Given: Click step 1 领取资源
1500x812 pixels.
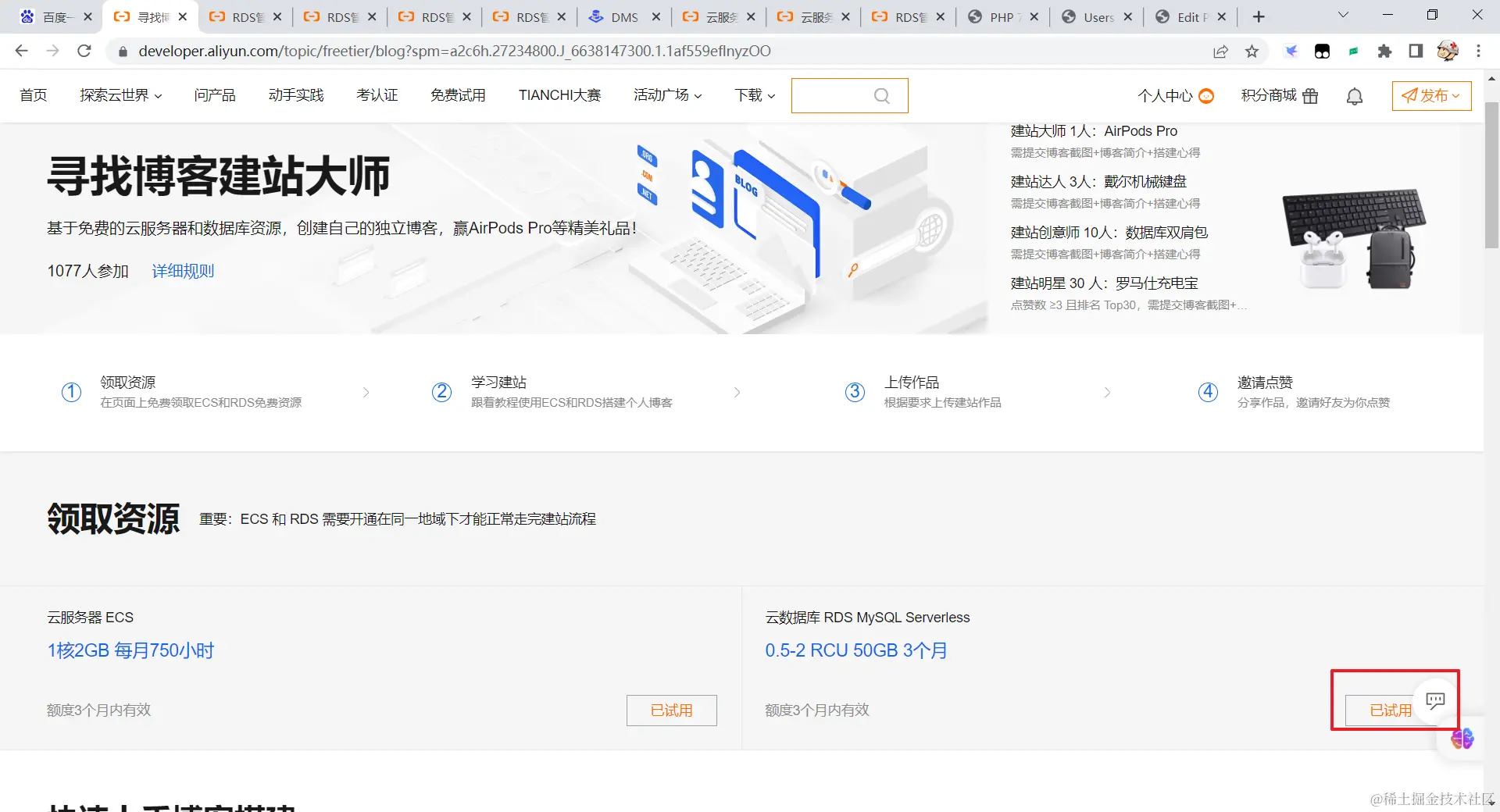Looking at the screenshot, I should [x=181, y=392].
